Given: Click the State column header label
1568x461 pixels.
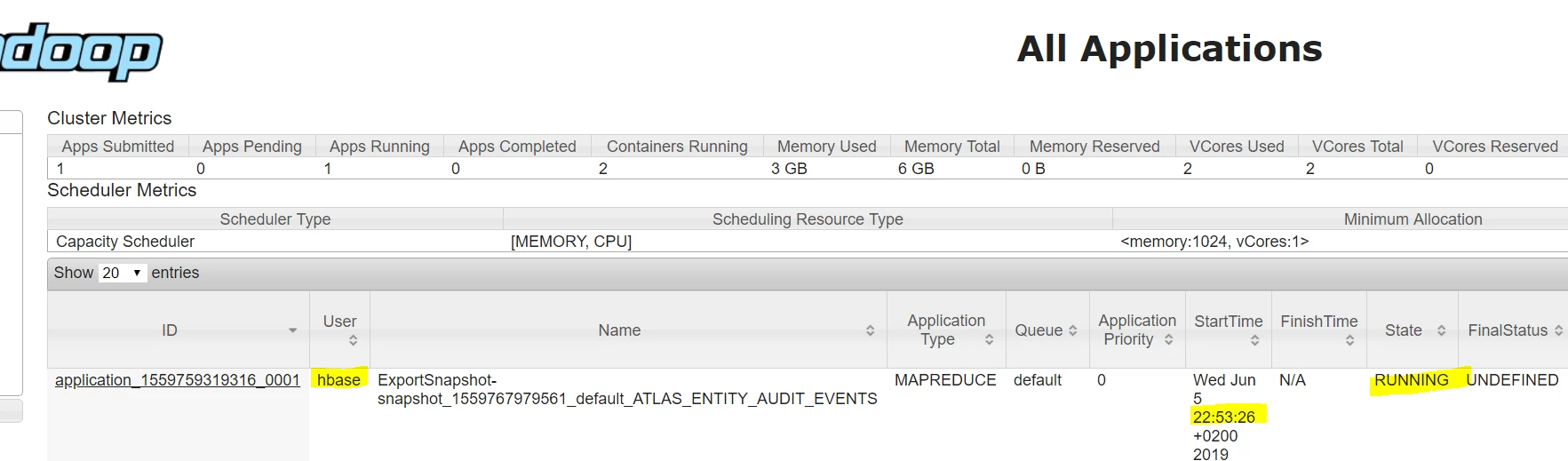Looking at the screenshot, I should [1403, 330].
